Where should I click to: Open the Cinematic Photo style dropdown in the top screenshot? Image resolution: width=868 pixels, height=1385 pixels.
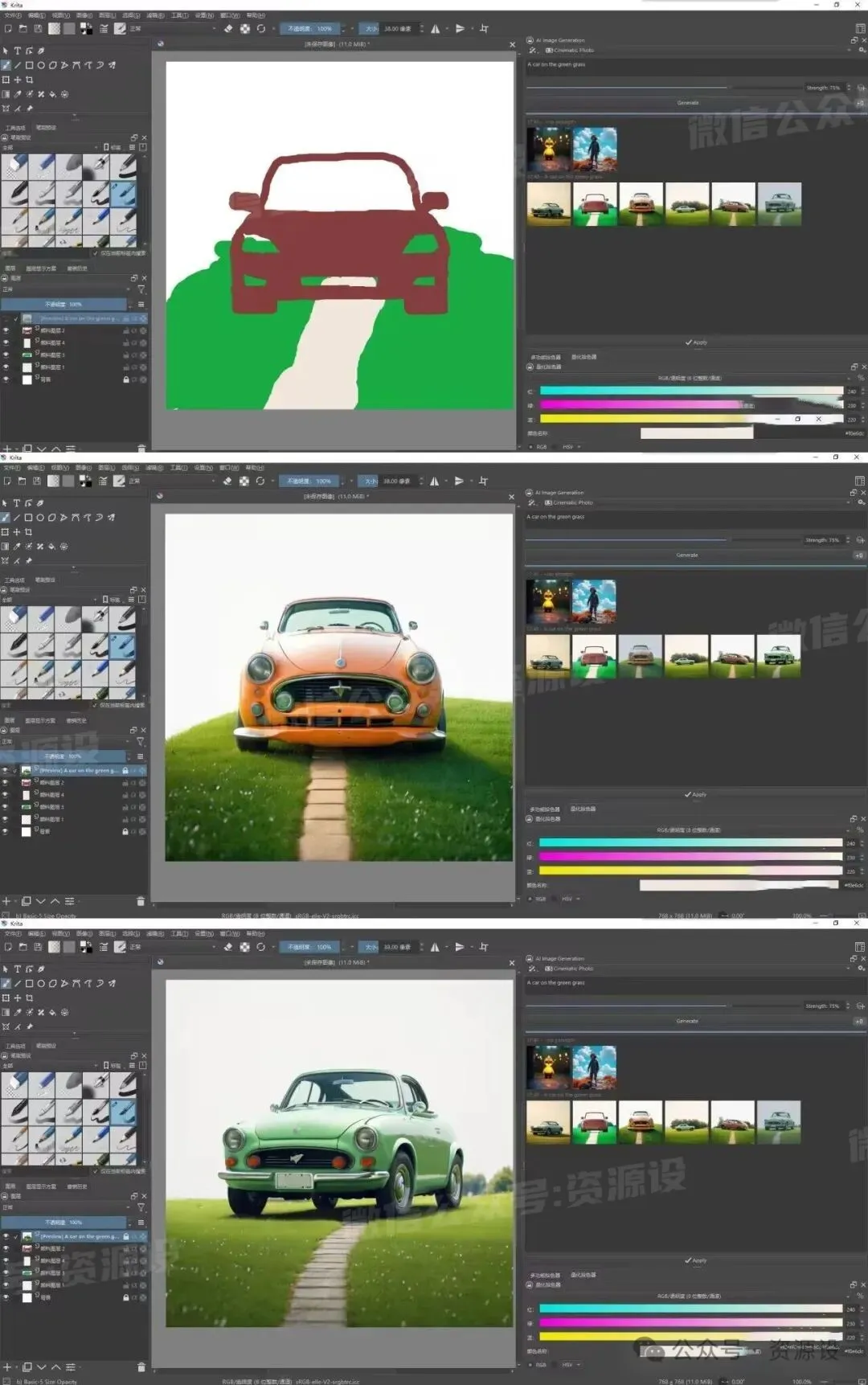click(x=698, y=50)
